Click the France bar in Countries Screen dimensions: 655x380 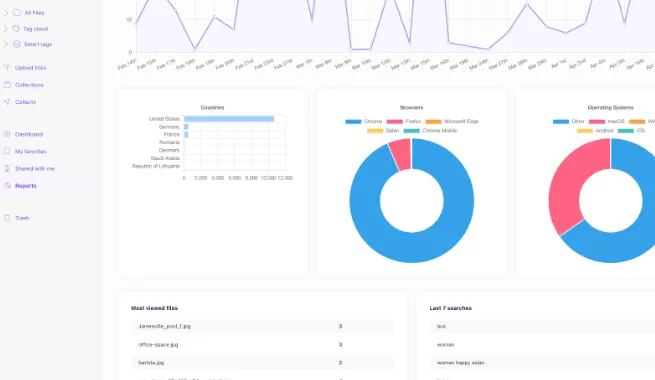(186, 134)
